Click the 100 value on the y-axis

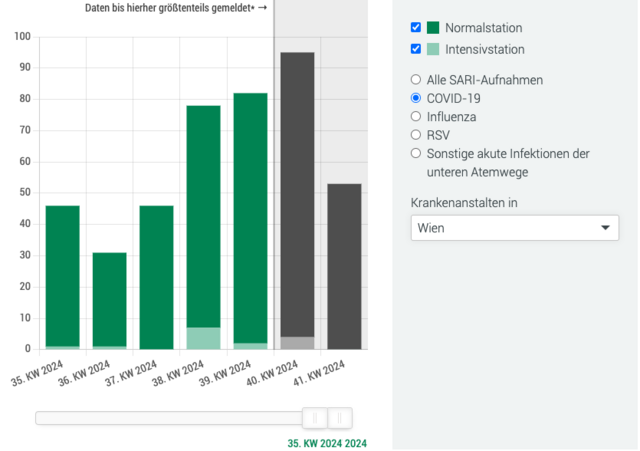tap(22, 36)
